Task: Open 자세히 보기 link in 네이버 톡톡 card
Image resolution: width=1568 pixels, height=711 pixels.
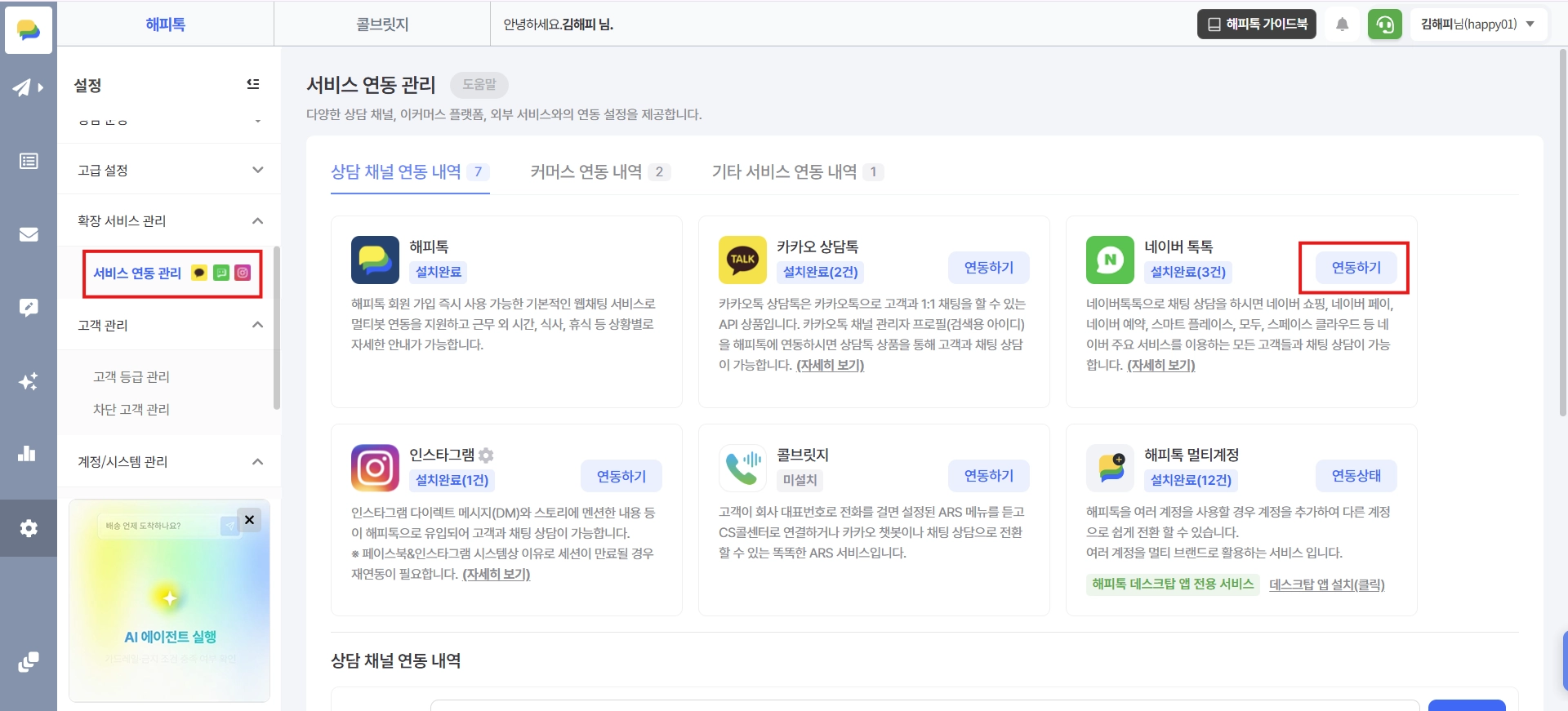Action: pyautogui.click(x=1160, y=365)
